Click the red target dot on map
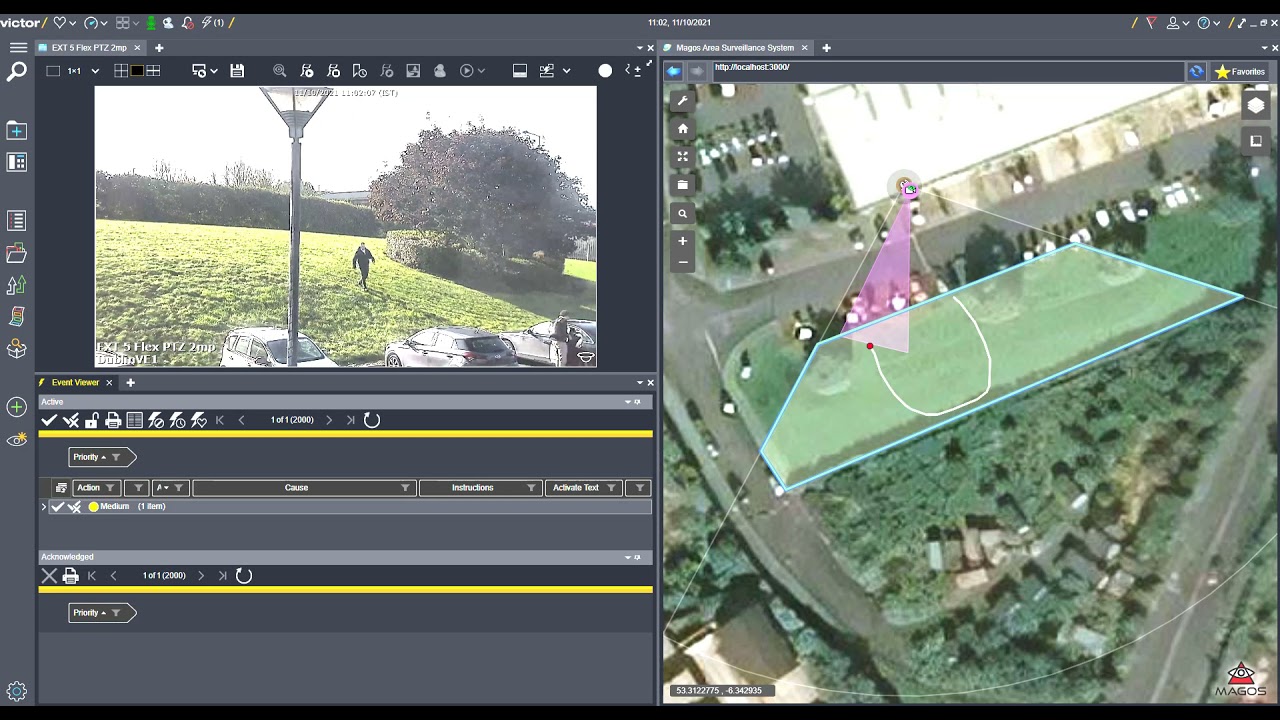 click(x=870, y=346)
